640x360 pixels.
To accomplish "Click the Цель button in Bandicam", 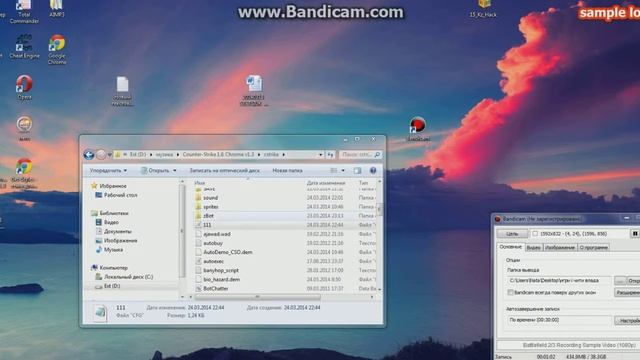I will 512,233.
